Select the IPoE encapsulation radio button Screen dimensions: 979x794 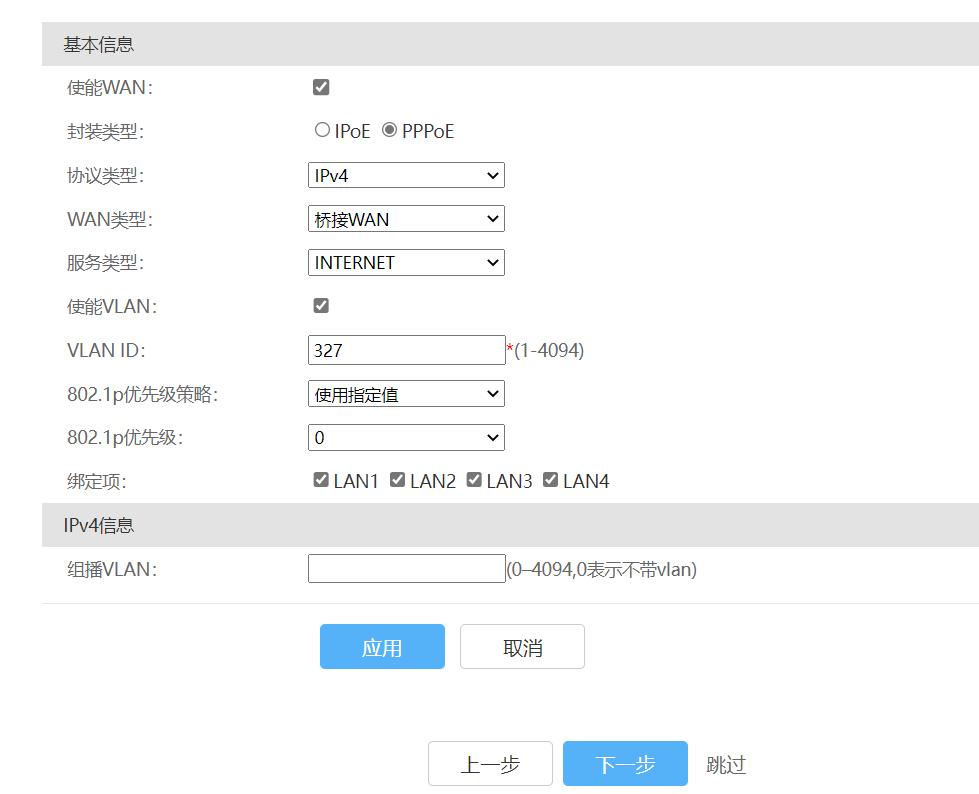(322, 130)
